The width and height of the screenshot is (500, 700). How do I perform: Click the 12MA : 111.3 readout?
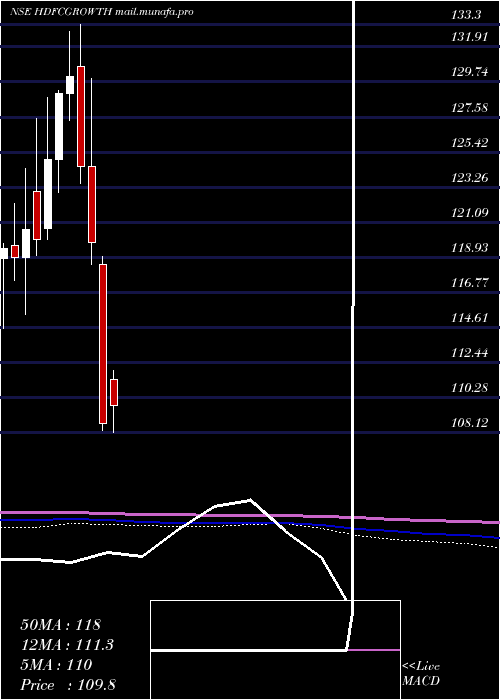[x=67, y=645]
